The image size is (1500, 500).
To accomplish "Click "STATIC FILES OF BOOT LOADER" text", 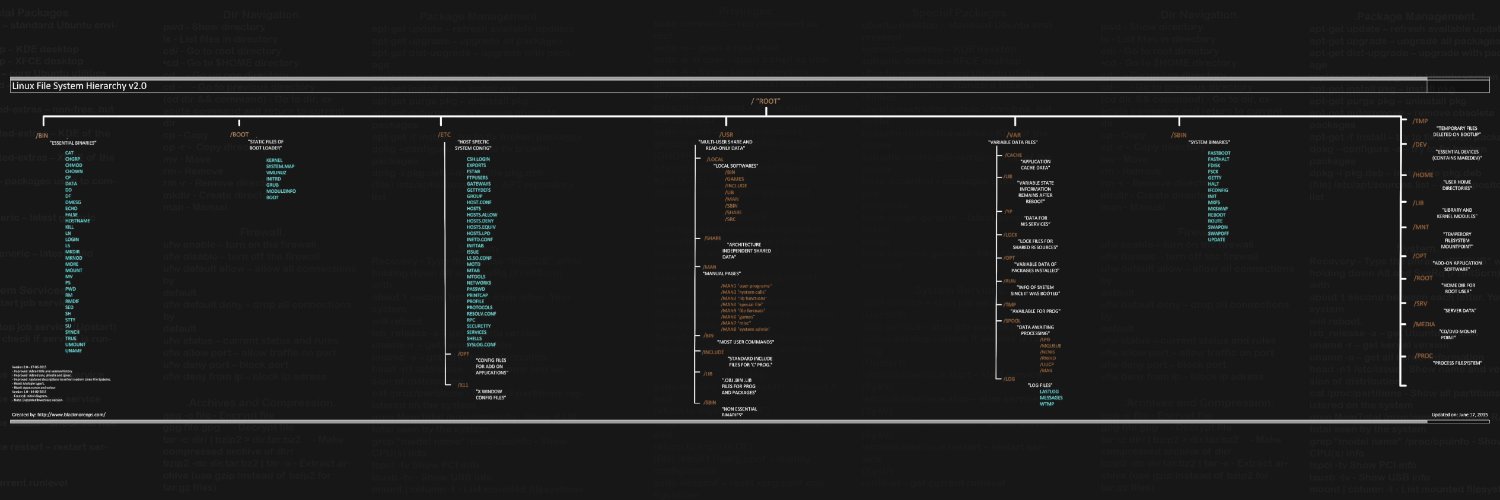I will [x=267, y=146].
